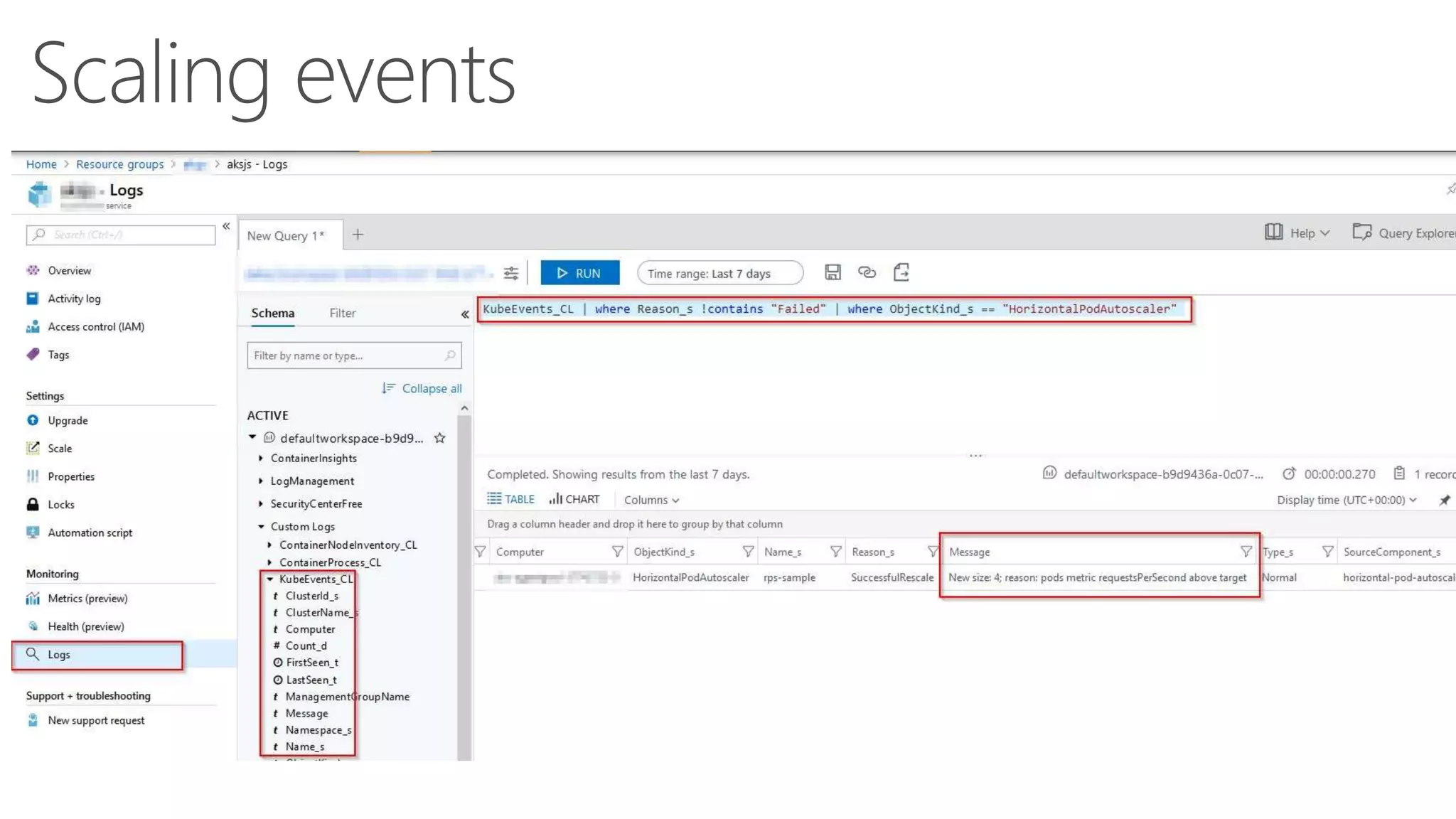This screenshot has height=819, width=1456.
Task: Switch results to CHART view
Action: tap(574, 499)
